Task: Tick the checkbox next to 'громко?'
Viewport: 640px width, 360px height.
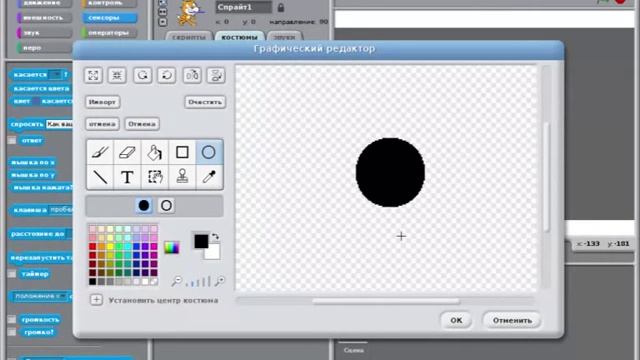Action: [x=12, y=332]
